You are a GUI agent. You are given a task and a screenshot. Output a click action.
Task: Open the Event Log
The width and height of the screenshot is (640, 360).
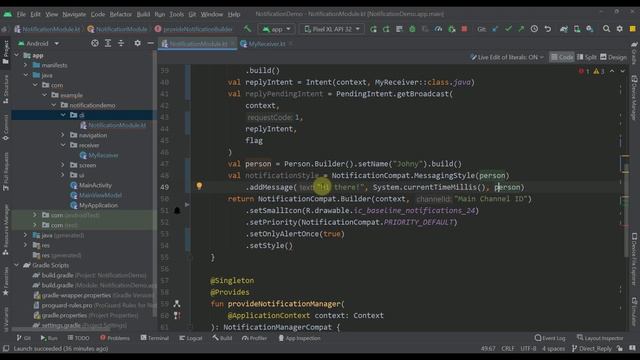[550, 338]
